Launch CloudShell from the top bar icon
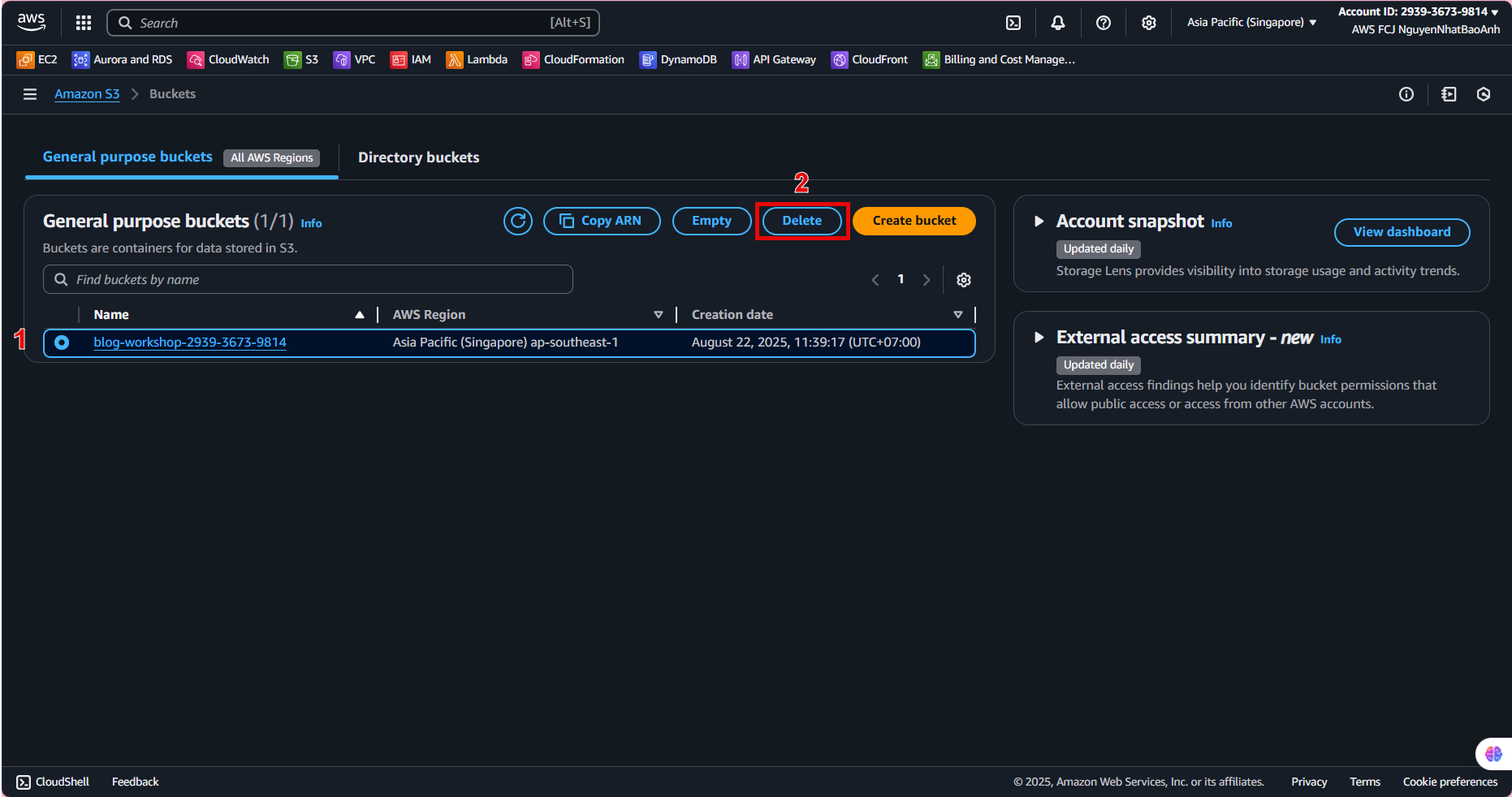 [x=1013, y=23]
